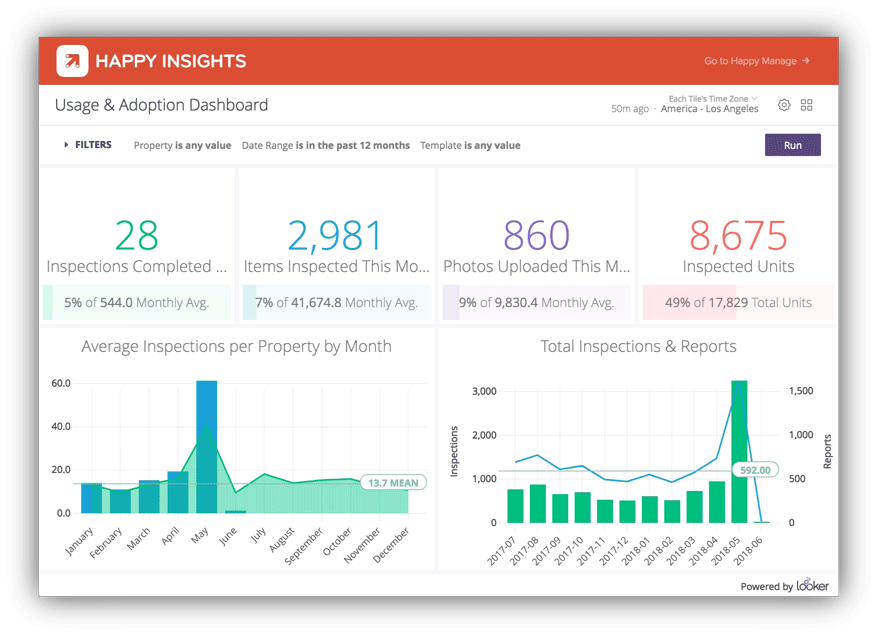Click the 2018-05 bar in Total Inspections chart

coord(739,452)
